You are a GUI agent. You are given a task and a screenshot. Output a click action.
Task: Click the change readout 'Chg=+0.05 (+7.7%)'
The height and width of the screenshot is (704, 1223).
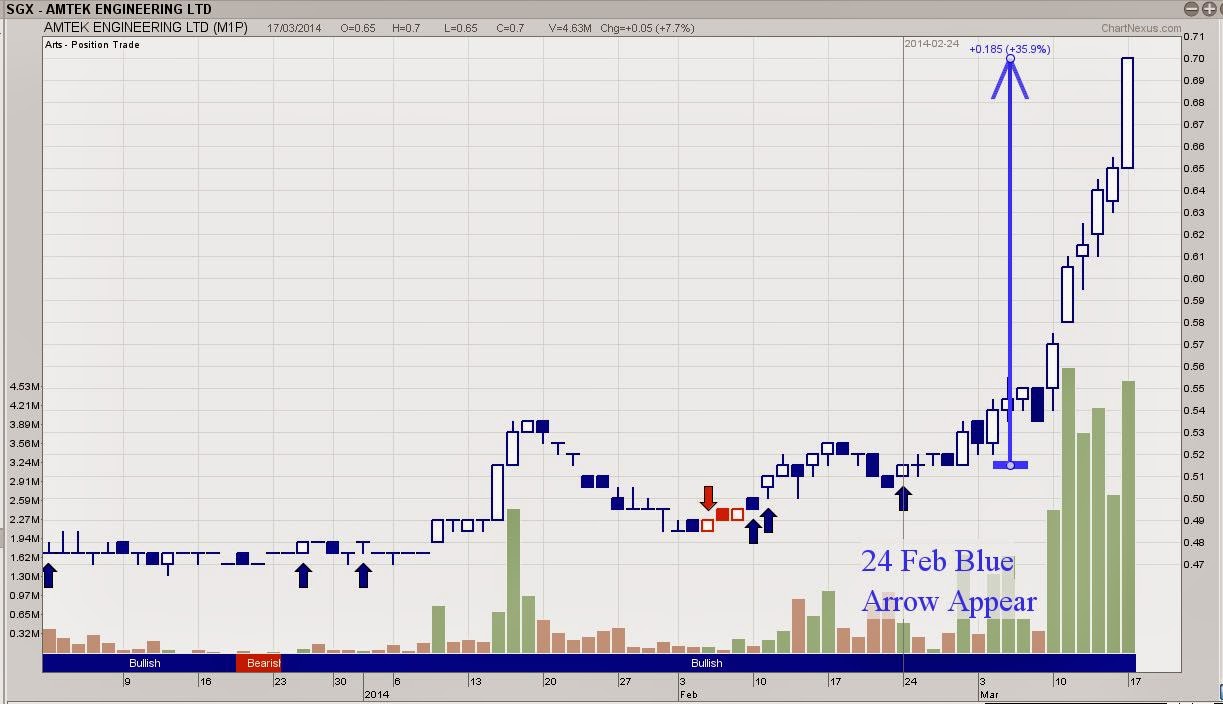pyautogui.click(x=645, y=28)
